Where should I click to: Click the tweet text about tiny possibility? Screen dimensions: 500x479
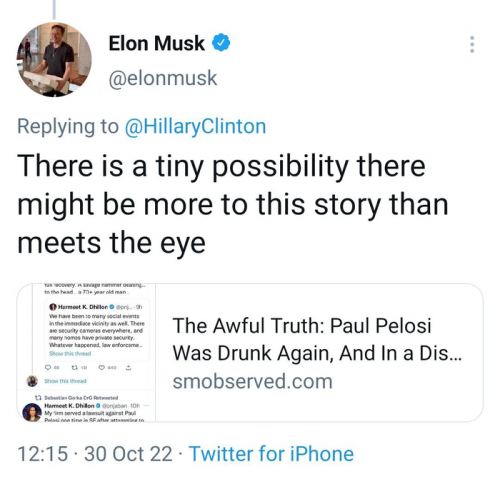233,204
